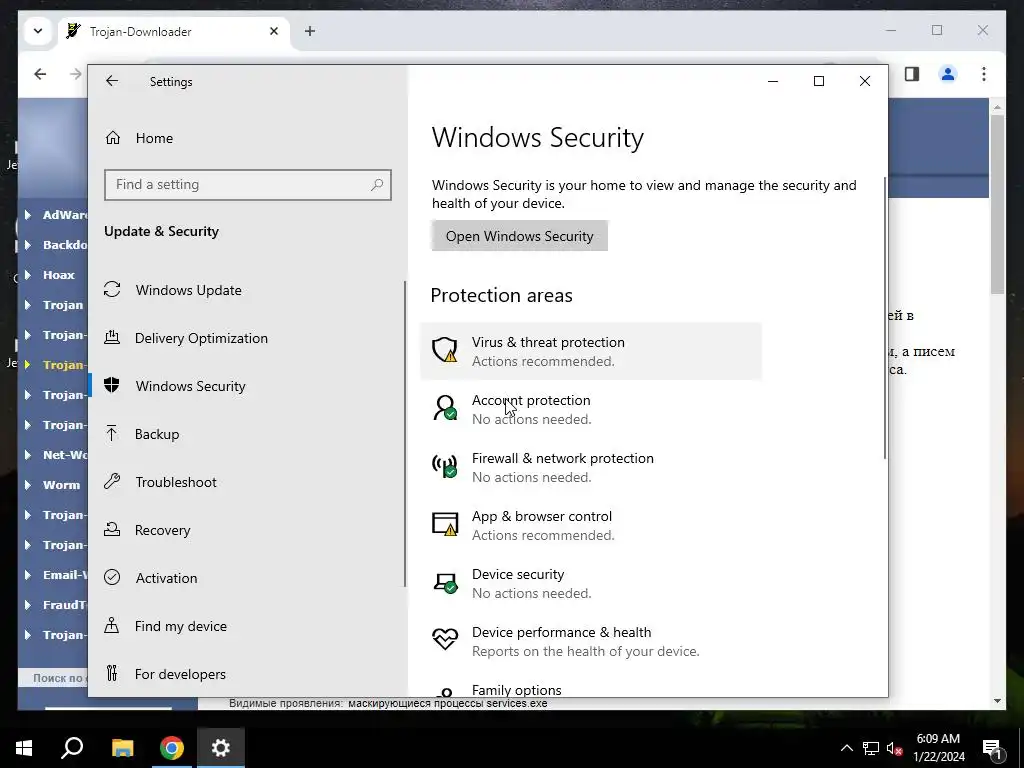
Task: Click the Troubleshoot wrench icon
Action: coord(112,482)
